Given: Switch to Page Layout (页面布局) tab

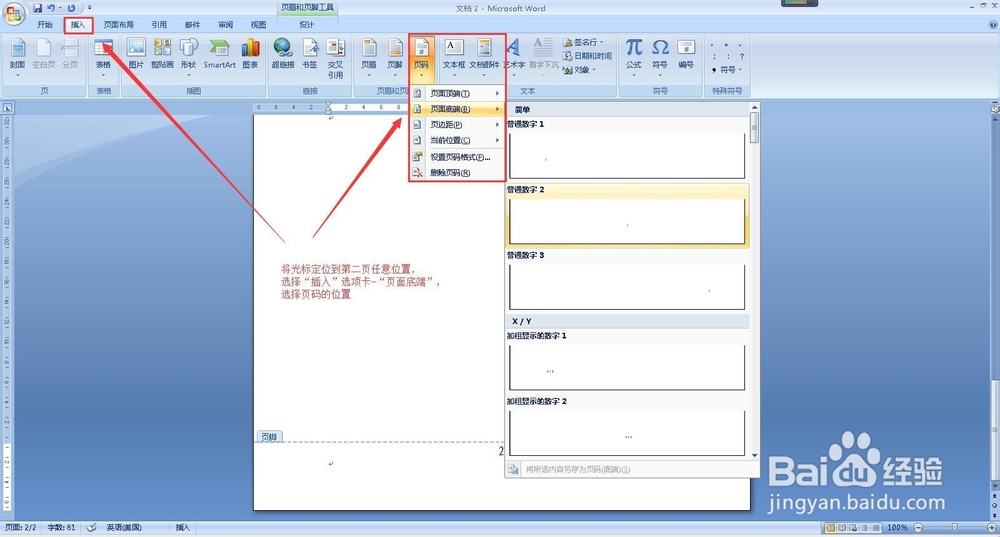Looking at the screenshot, I should pos(119,24).
